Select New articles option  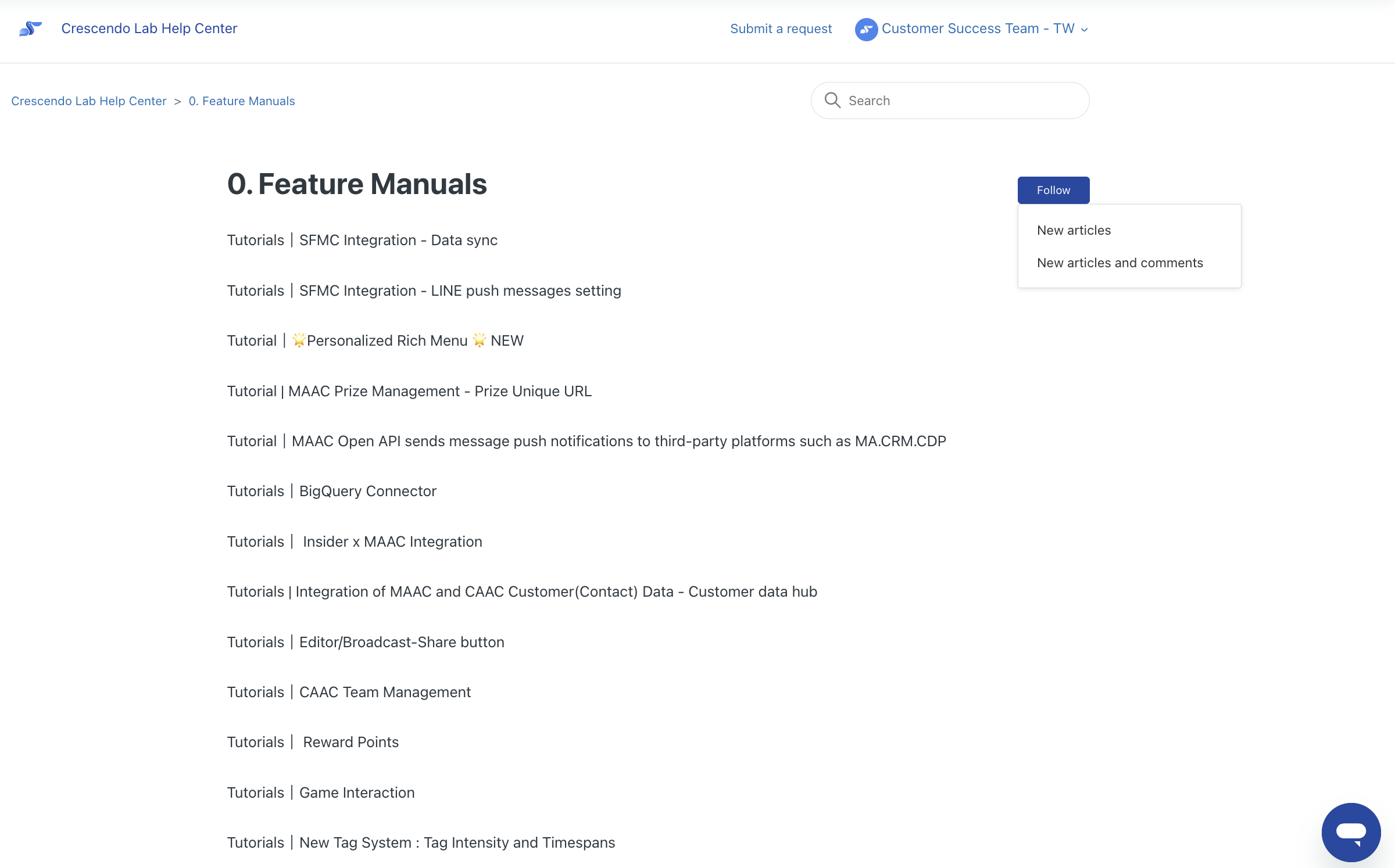point(1074,230)
